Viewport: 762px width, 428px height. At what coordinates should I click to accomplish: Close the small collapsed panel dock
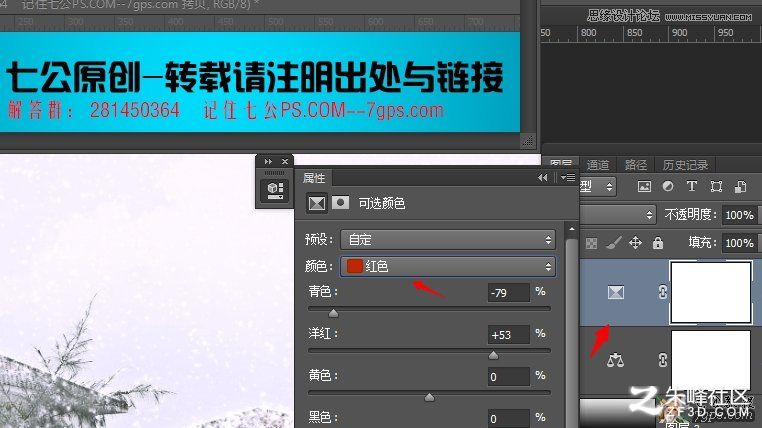pyautogui.click(x=285, y=161)
